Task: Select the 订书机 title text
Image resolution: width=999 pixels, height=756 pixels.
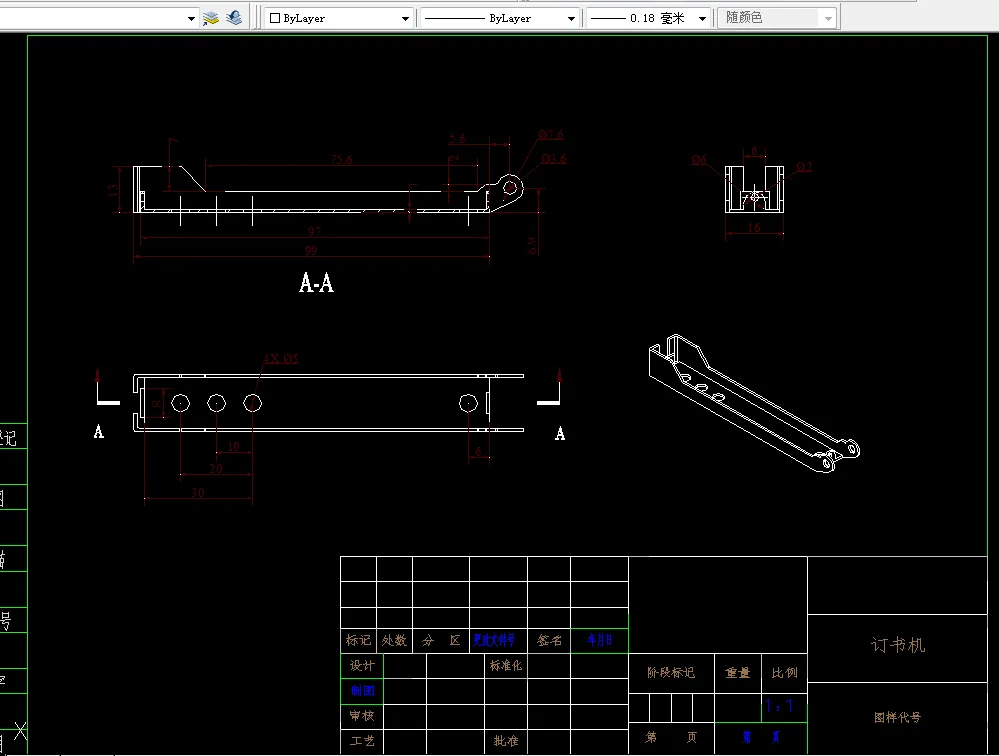Action: [x=898, y=645]
